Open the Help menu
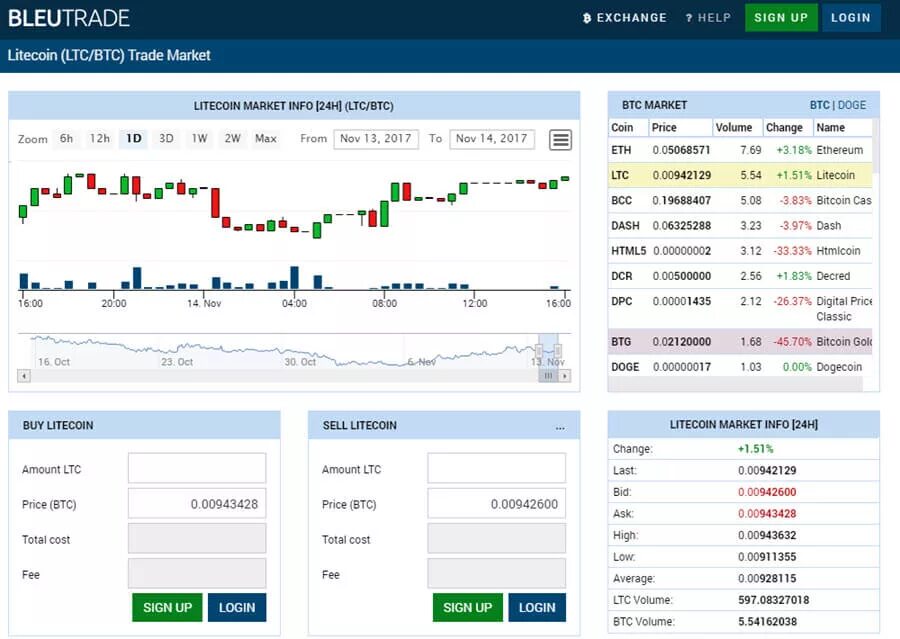This screenshot has height=639, width=900. coord(708,18)
